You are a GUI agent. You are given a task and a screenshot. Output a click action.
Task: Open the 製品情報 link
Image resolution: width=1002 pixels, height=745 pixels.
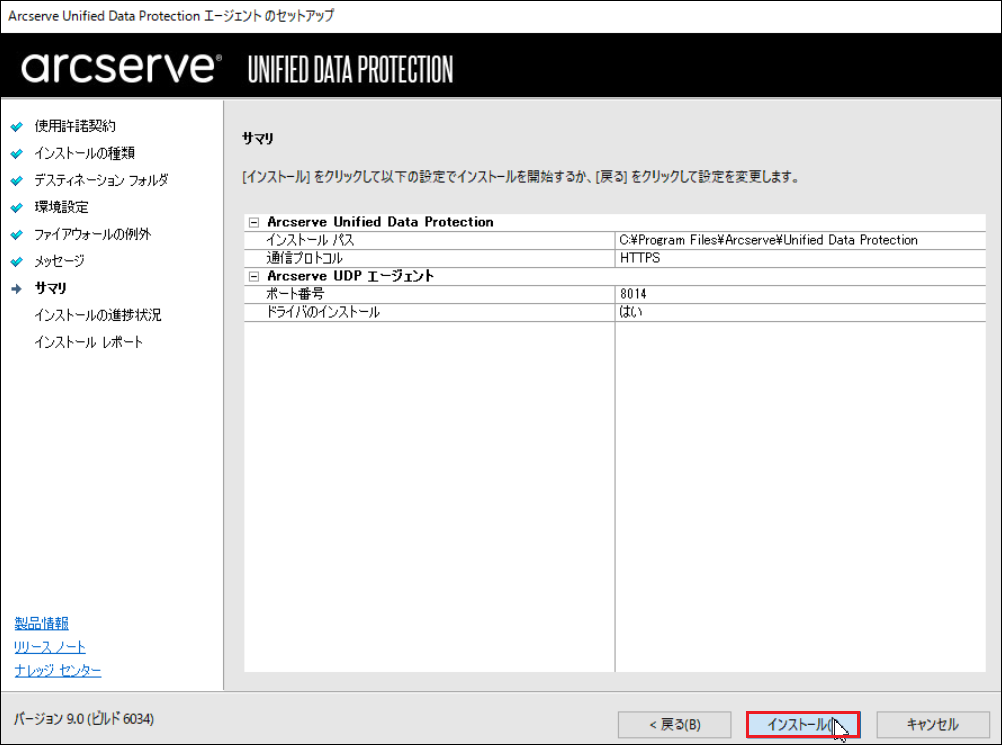pos(42,624)
